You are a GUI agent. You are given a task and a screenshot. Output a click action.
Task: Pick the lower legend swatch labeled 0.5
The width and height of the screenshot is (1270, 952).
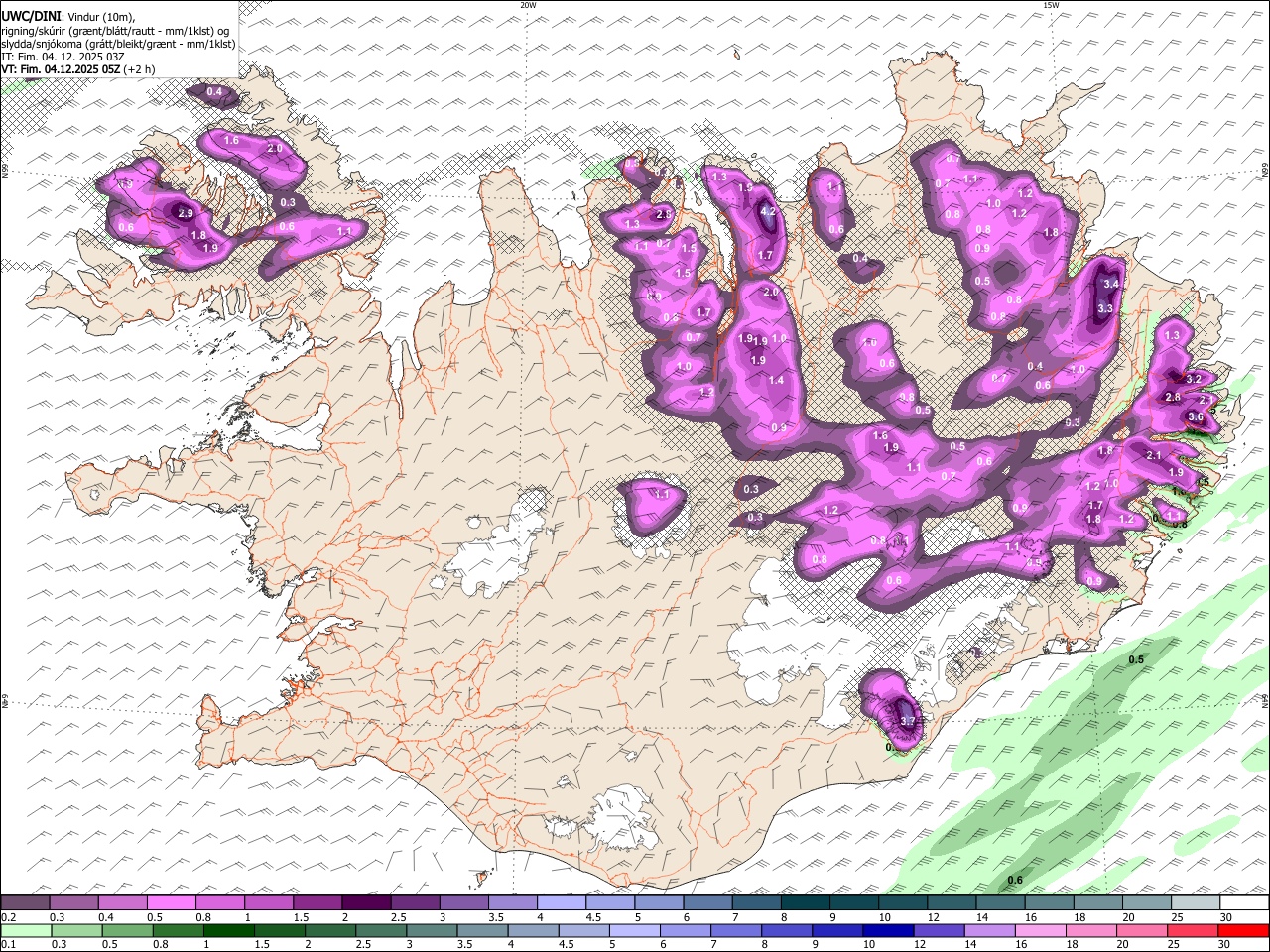126,930
